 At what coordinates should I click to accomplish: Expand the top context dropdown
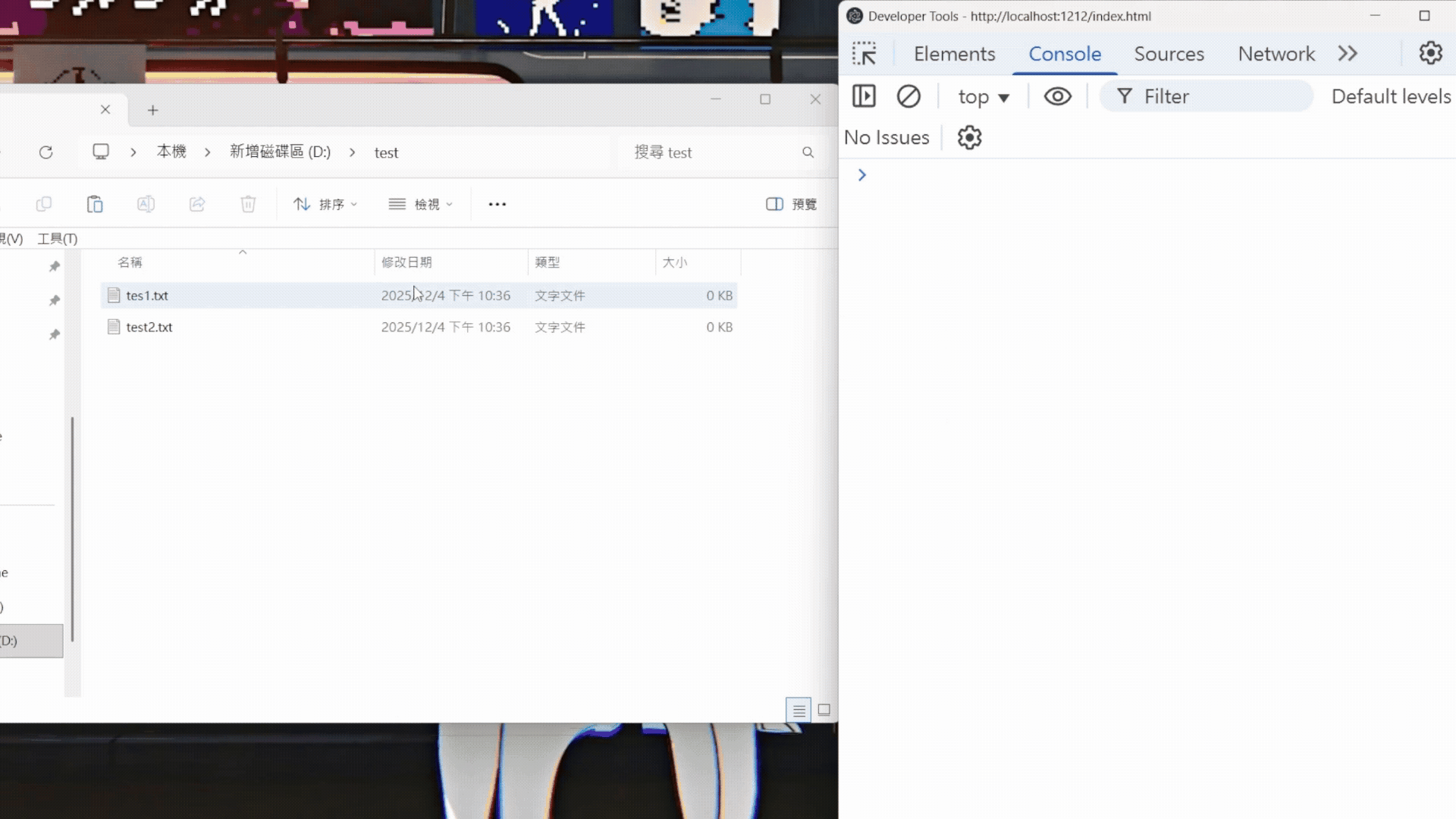984,97
